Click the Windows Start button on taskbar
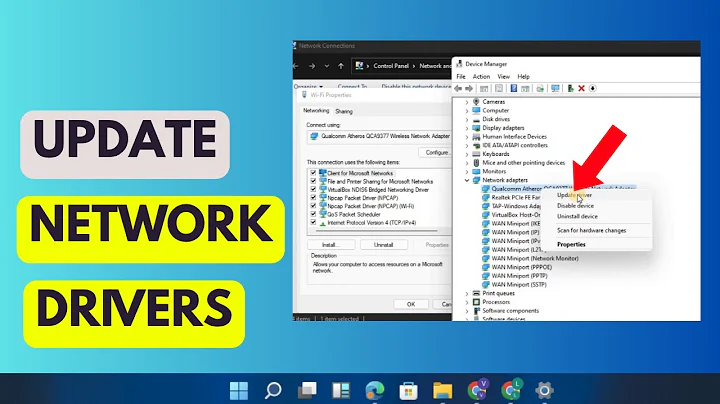720x404 pixels. [239, 391]
